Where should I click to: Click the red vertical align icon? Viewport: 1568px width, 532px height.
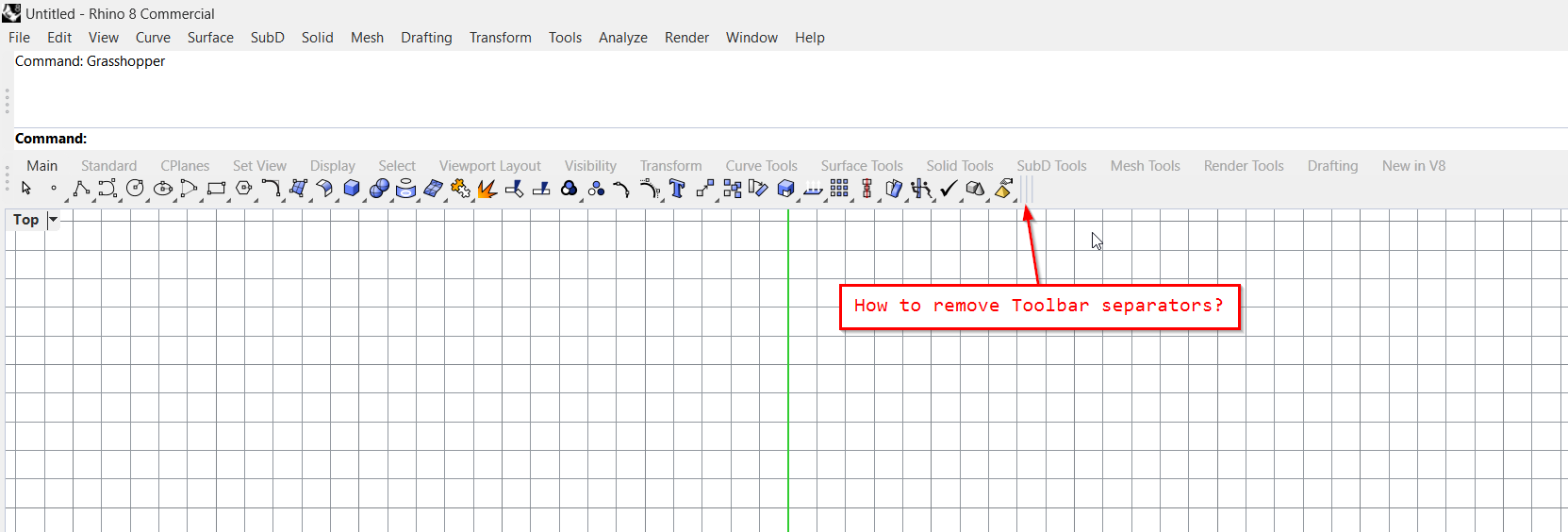867,189
